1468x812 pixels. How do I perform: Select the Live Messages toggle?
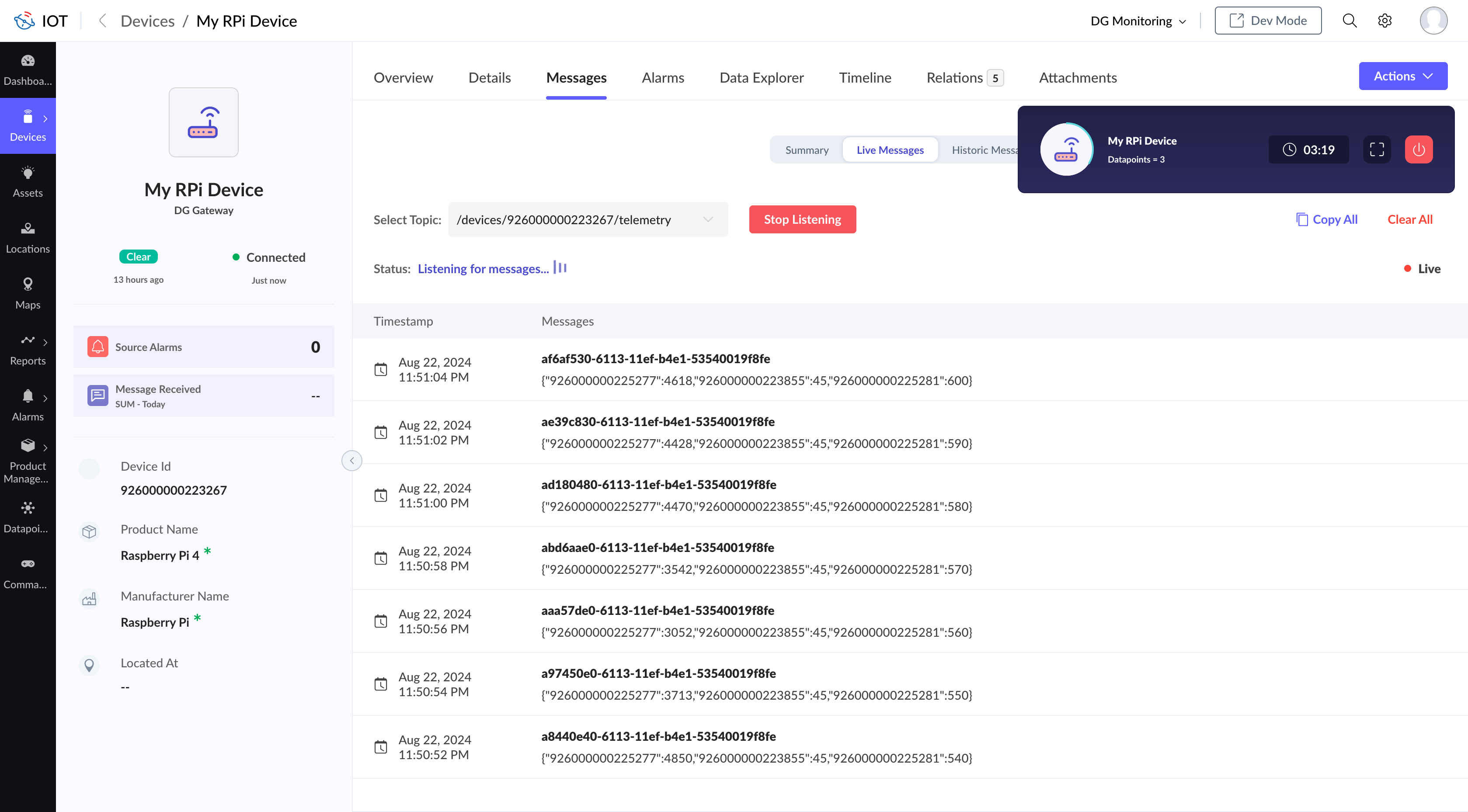pyautogui.click(x=890, y=150)
